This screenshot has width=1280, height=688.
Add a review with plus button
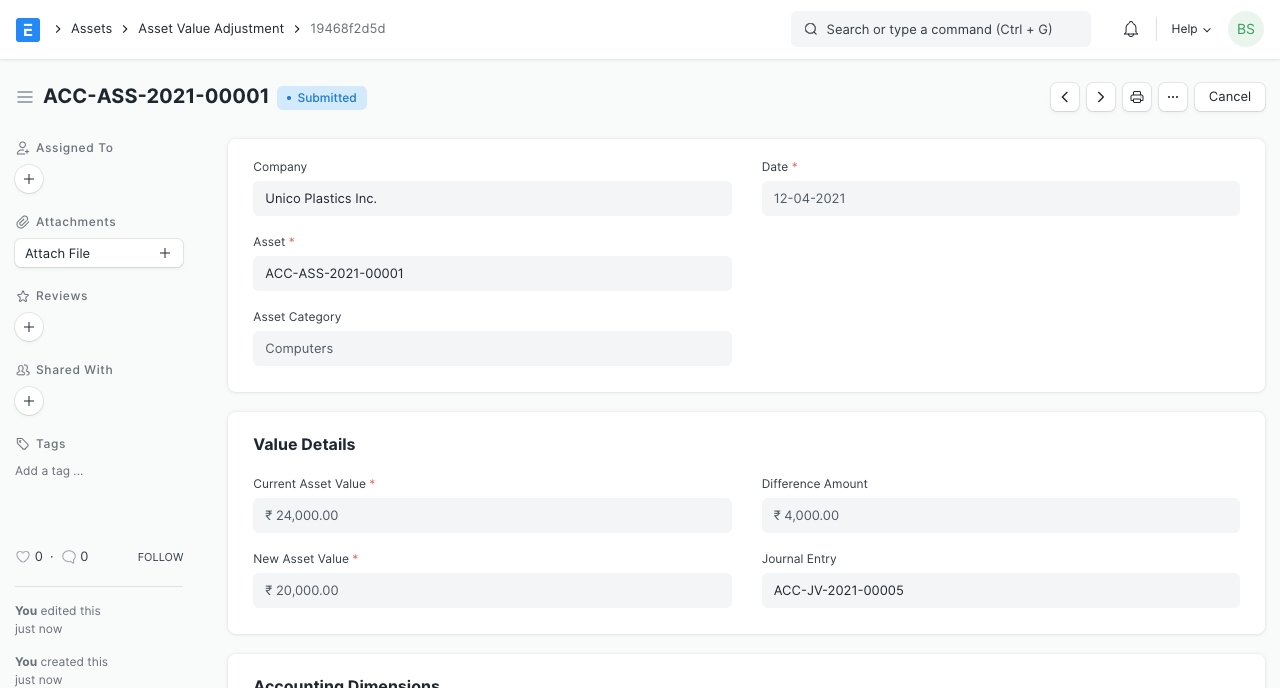29,327
